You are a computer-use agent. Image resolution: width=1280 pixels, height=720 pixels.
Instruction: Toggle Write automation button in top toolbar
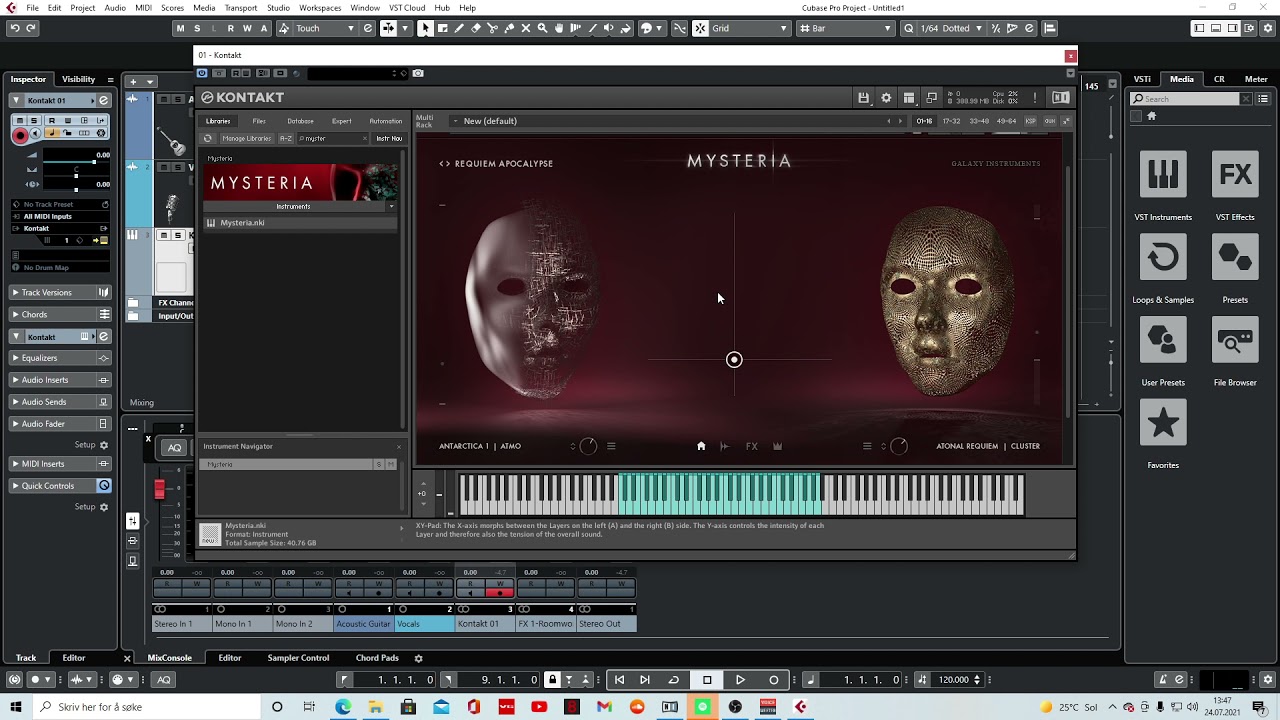248,28
